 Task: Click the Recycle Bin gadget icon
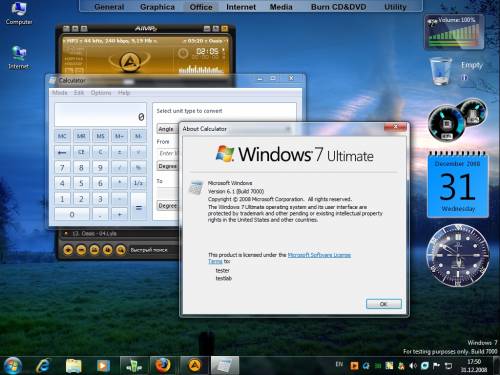coord(441,71)
